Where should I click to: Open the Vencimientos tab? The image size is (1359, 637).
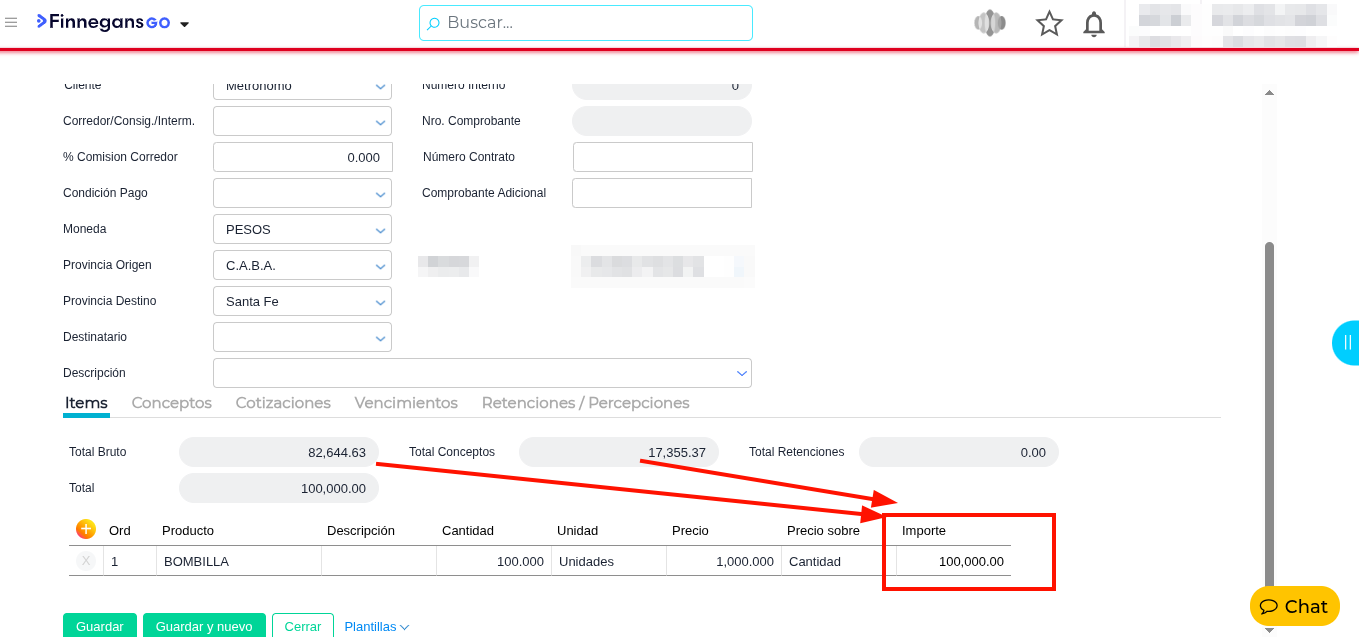click(x=406, y=403)
